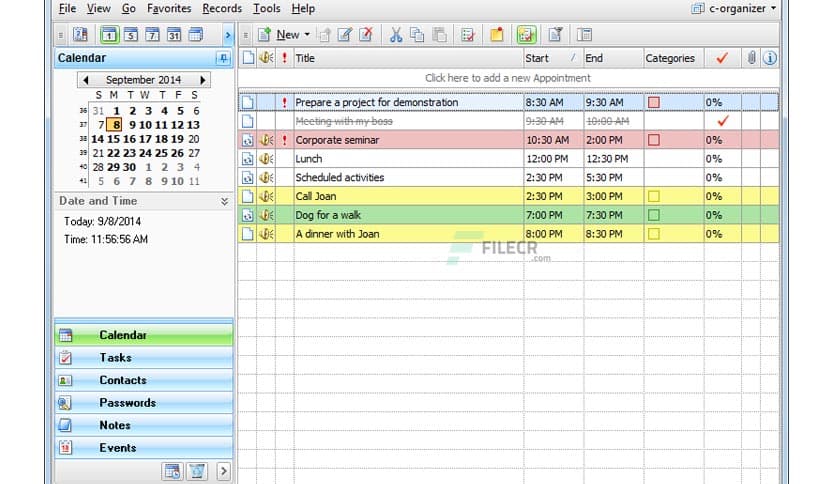
Task: Open the Contacts section
Action: coord(143,380)
